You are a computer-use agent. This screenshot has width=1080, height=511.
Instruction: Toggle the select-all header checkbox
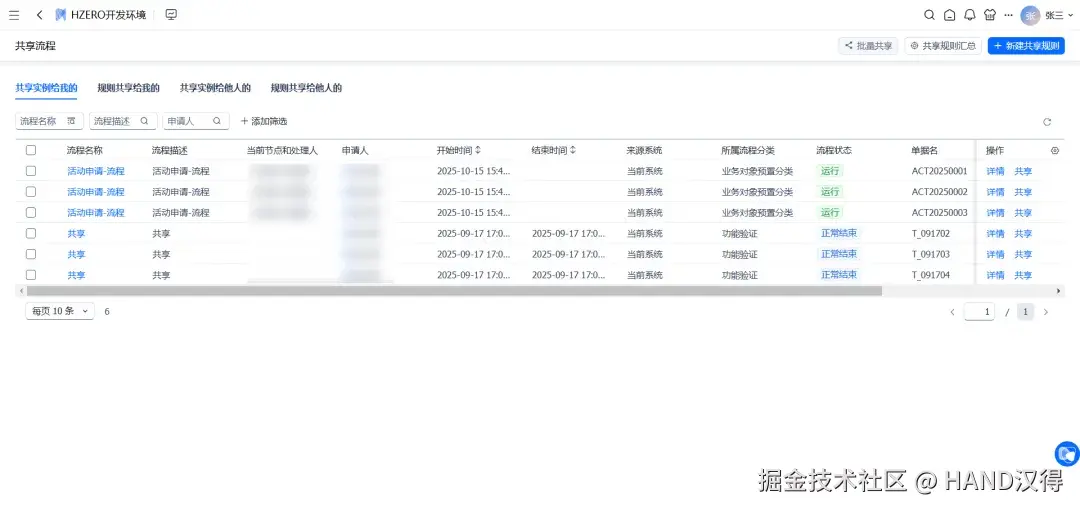(31, 150)
